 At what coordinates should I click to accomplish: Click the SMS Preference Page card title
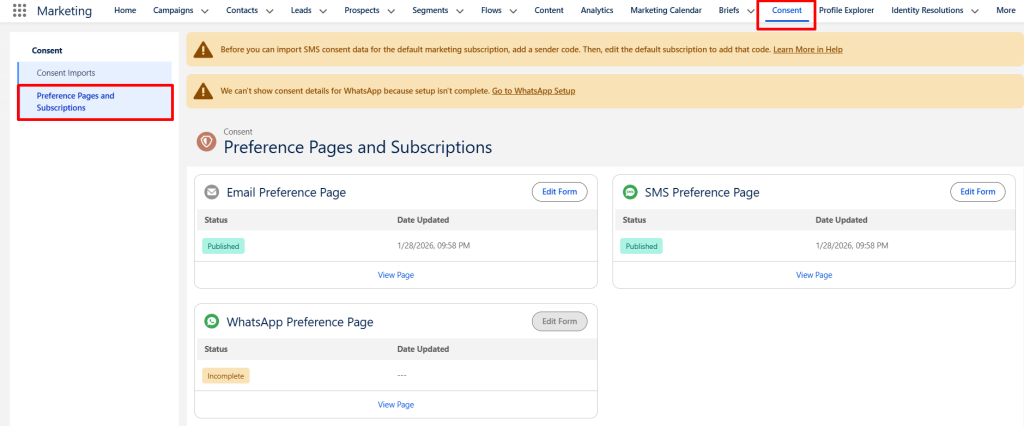pos(702,192)
